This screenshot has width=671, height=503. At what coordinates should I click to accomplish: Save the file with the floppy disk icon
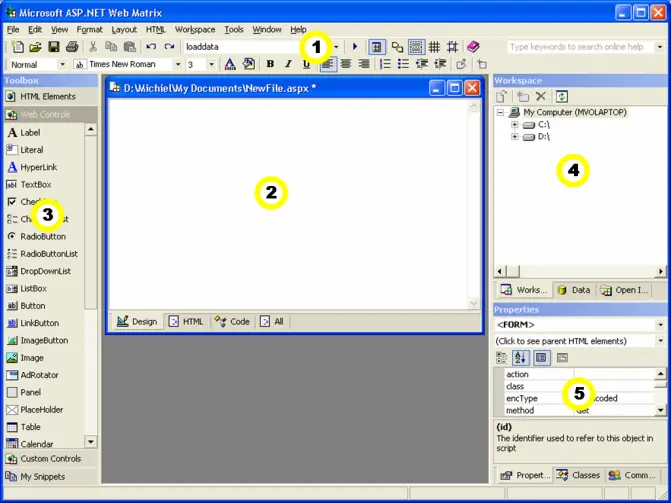point(53,47)
